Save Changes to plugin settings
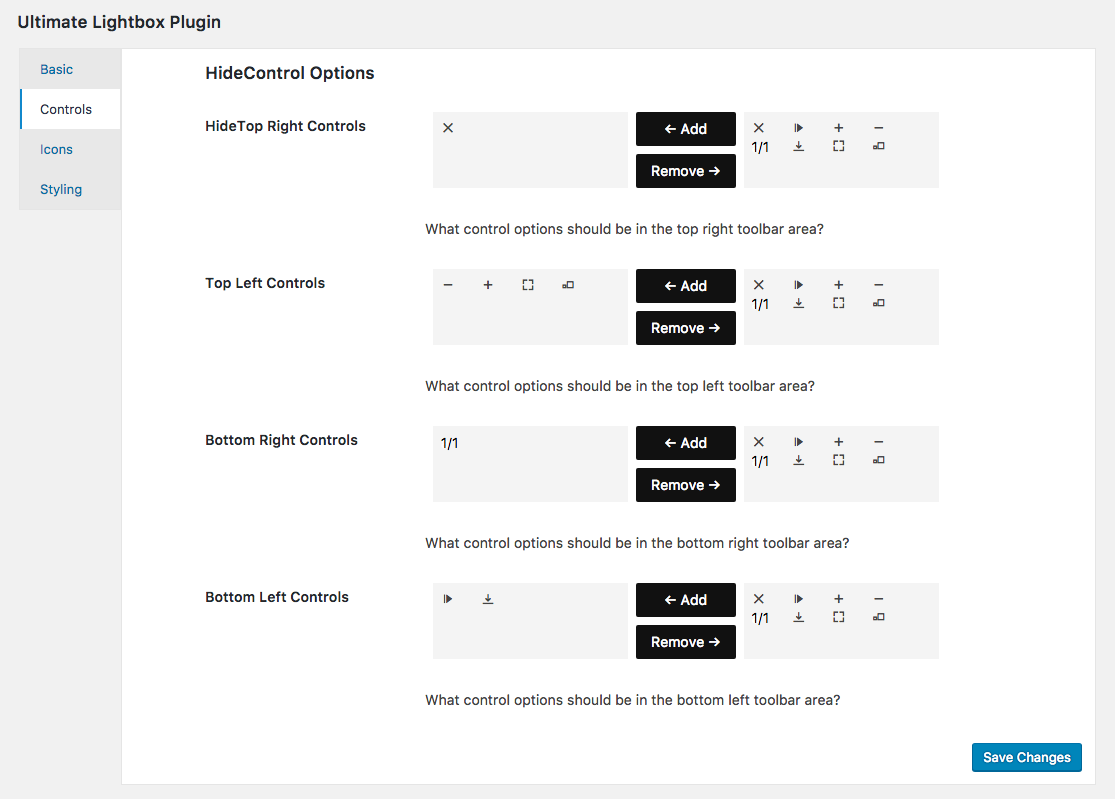Viewport: 1115px width, 799px height. tap(1027, 757)
